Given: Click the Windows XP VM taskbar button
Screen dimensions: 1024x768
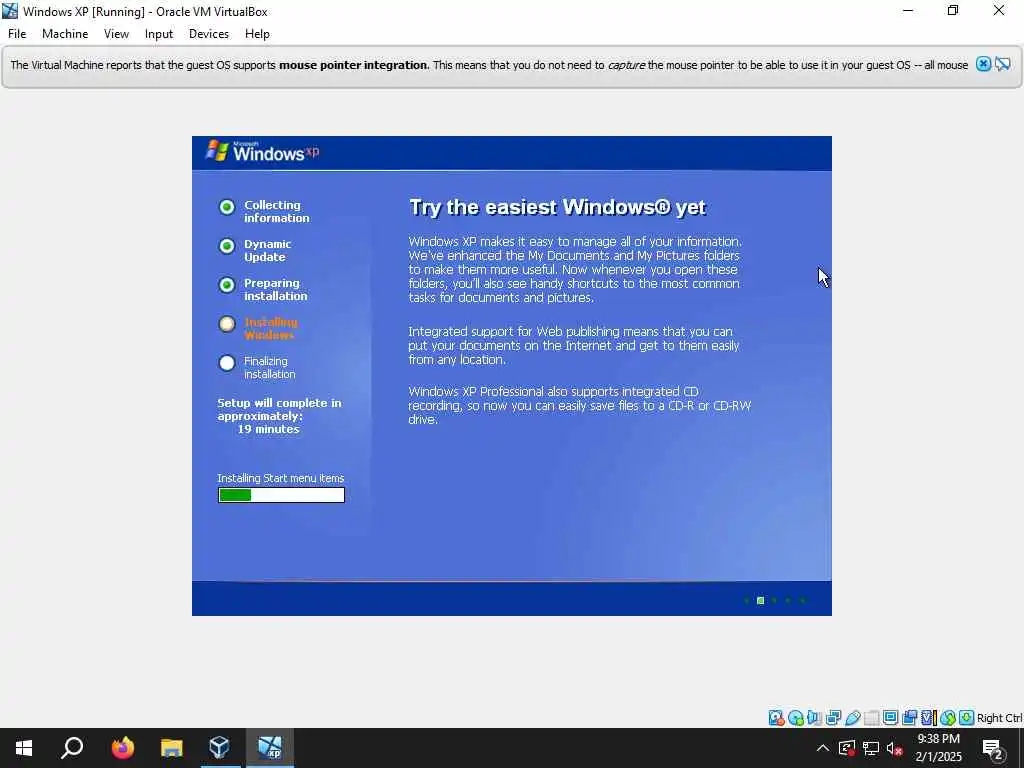Looking at the screenshot, I should point(270,748).
